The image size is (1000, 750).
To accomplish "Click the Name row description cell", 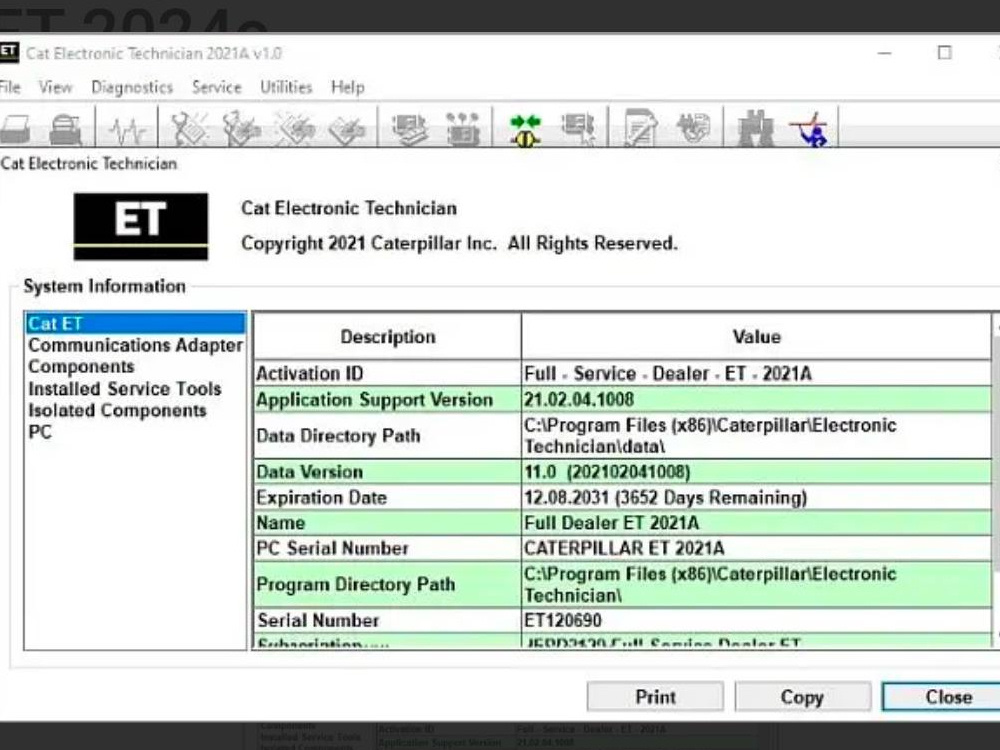I will [387, 523].
